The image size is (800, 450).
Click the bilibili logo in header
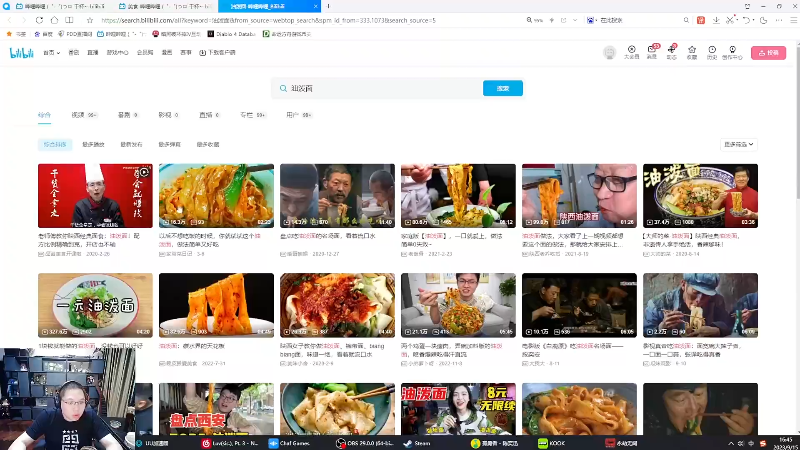(x=21, y=53)
